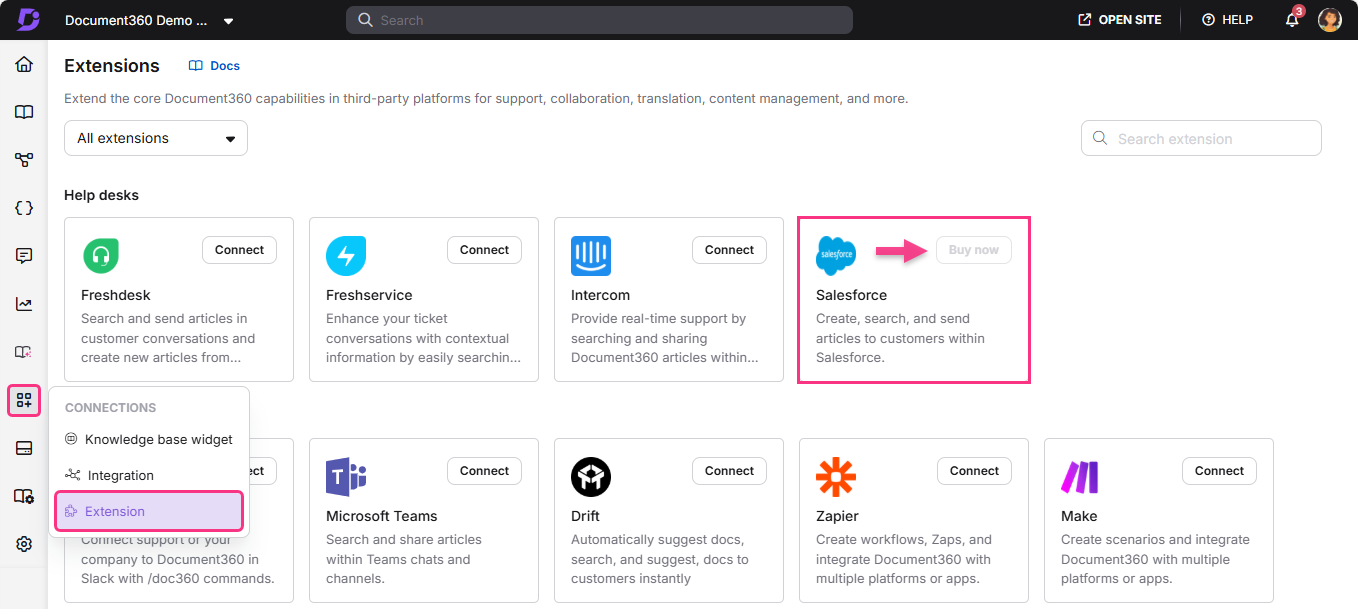Click the Docs book icon

pos(196,66)
